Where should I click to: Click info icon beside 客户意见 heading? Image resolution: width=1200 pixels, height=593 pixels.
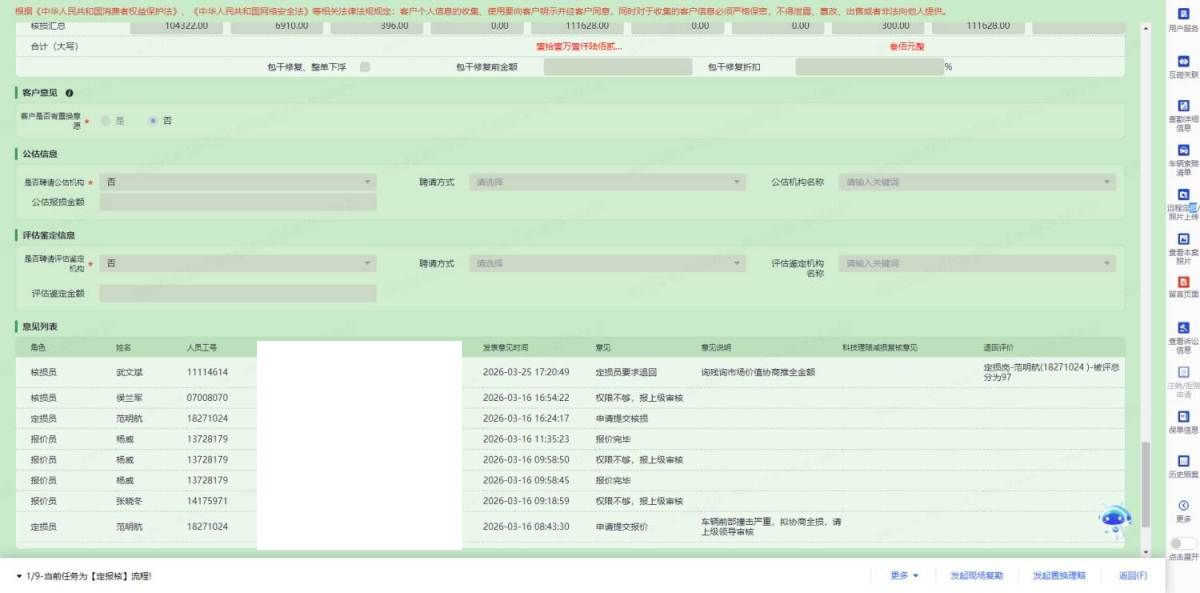(69, 93)
